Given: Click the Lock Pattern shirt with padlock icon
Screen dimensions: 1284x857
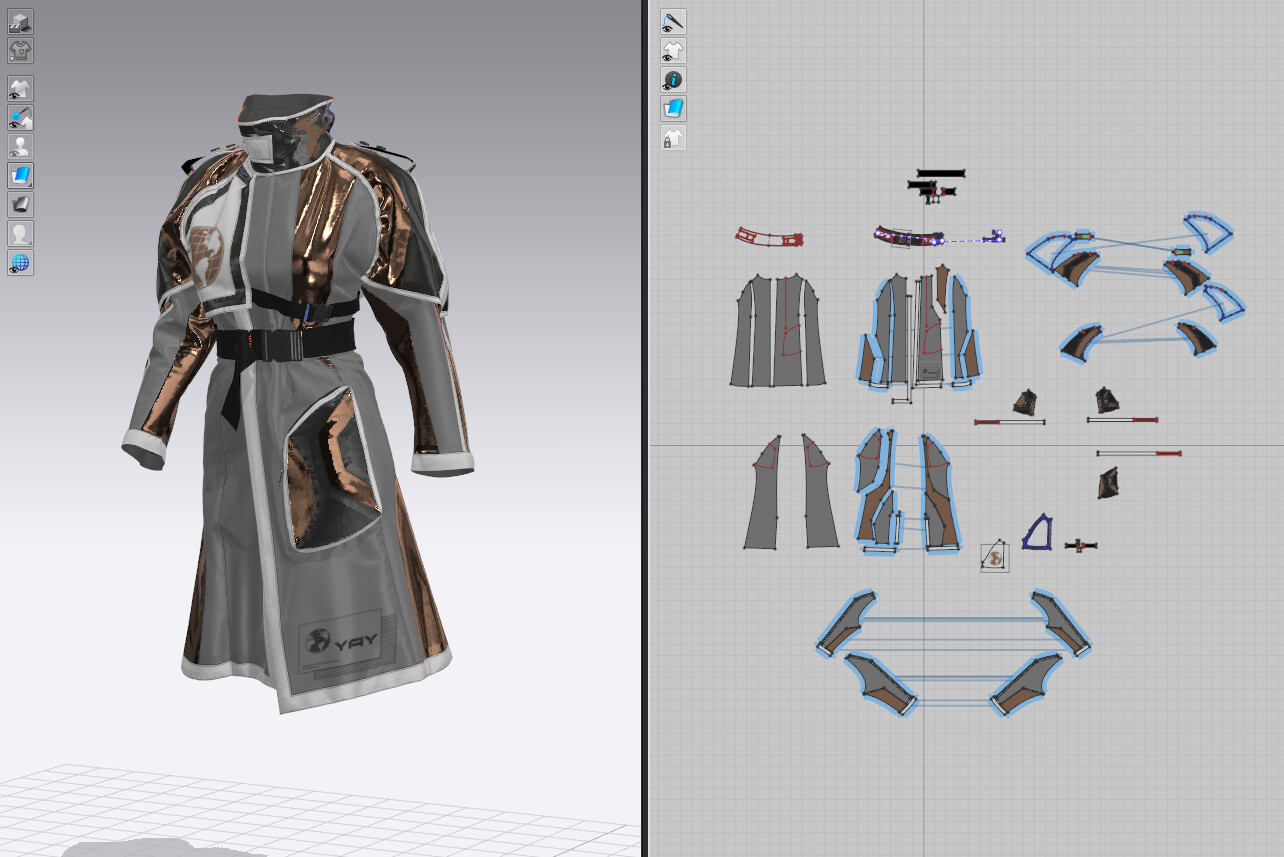Looking at the screenshot, I should pyautogui.click(x=673, y=138).
